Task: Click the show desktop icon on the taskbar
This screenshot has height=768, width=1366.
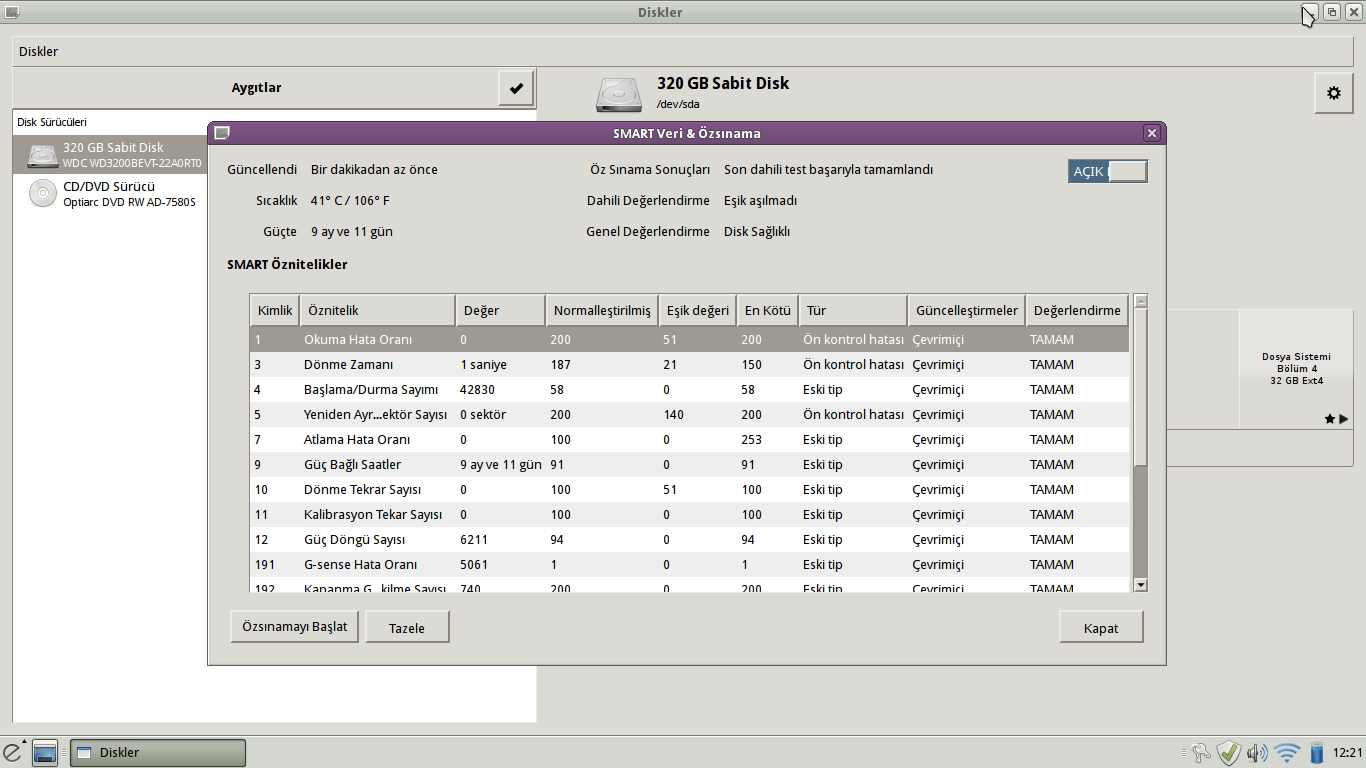Action: tap(45, 753)
